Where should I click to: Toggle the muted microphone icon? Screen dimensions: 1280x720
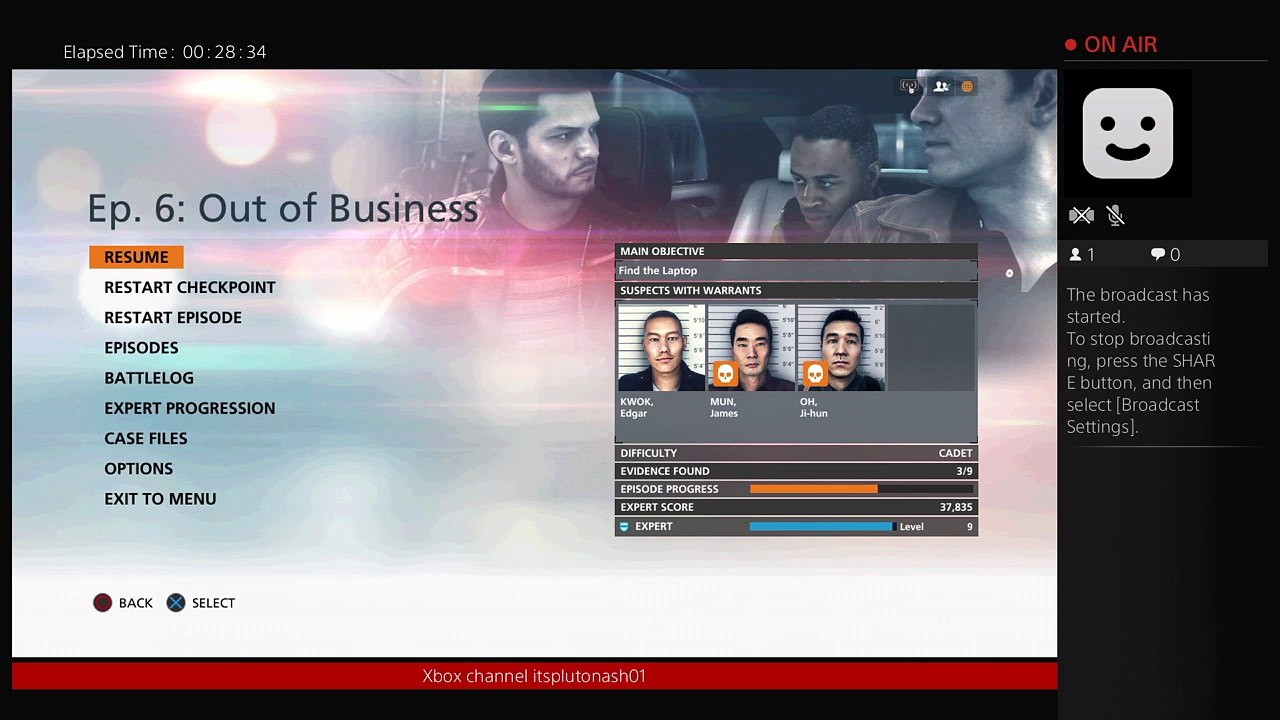1116,215
